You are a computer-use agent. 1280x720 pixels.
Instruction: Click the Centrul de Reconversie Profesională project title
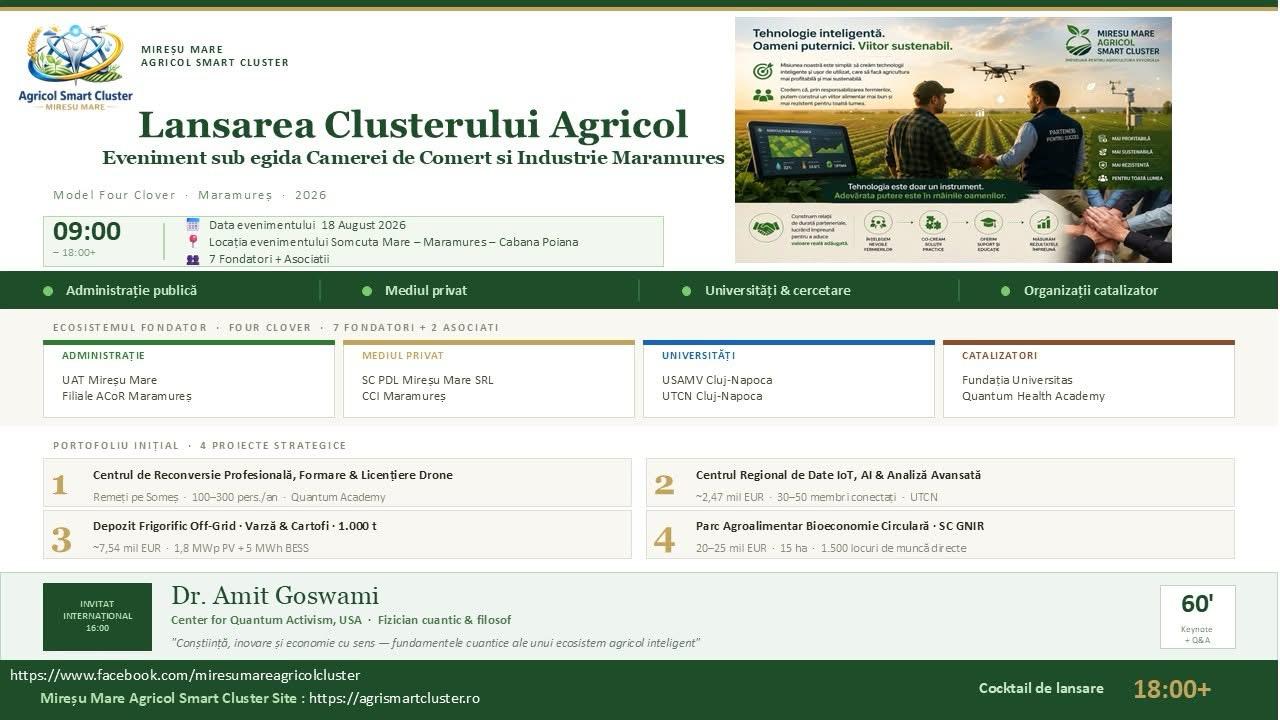[x=273, y=475]
